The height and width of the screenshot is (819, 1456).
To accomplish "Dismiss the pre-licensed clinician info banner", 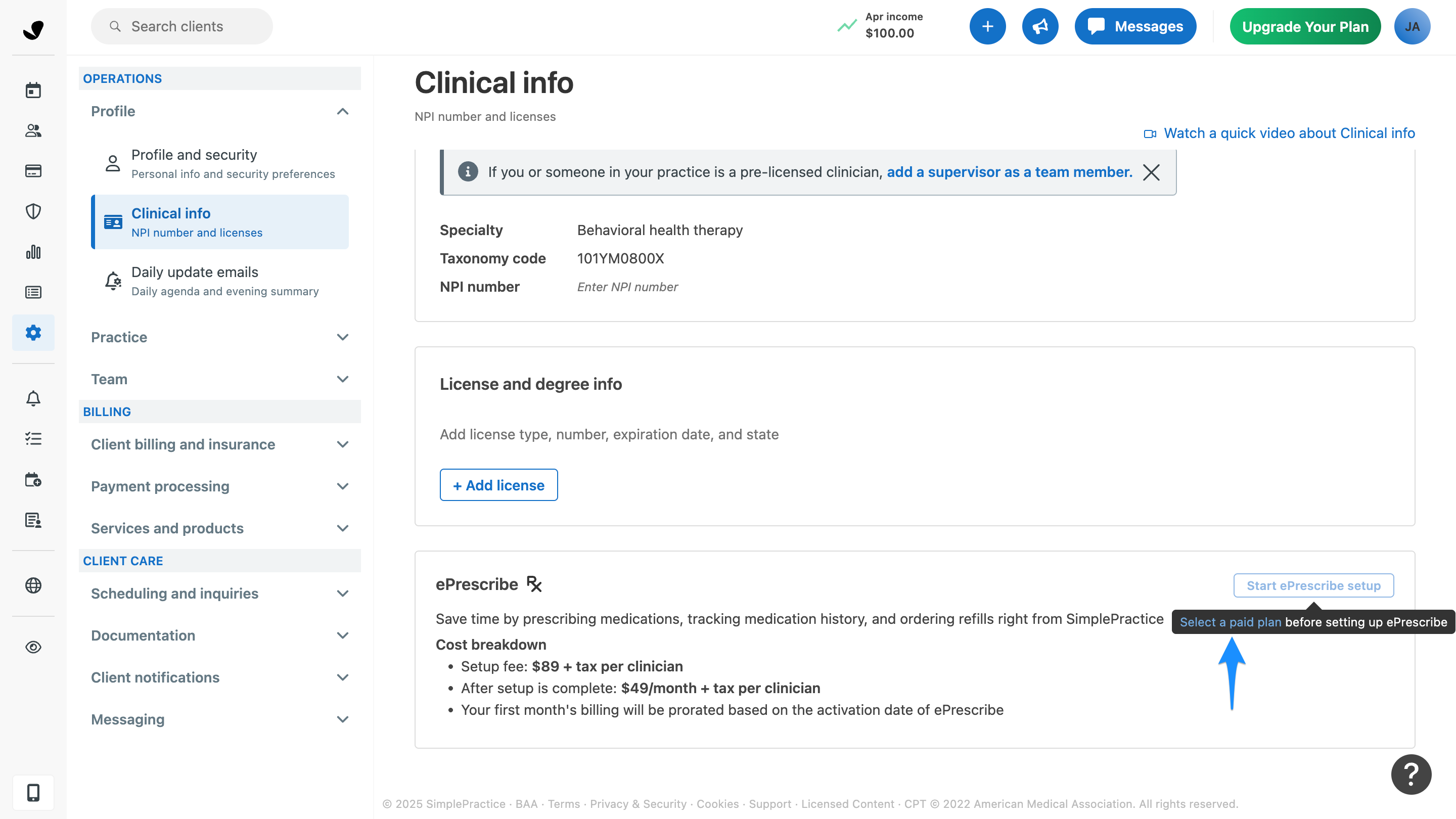I will point(1151,172).
